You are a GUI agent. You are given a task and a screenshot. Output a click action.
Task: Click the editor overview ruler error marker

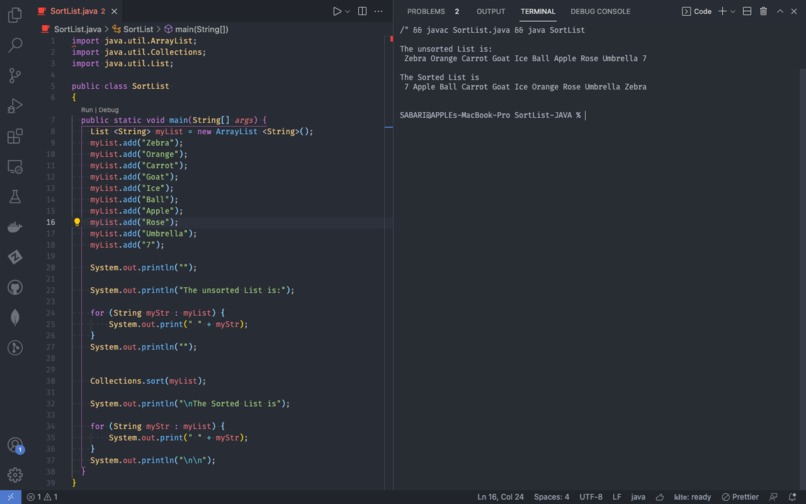[391, 39]
